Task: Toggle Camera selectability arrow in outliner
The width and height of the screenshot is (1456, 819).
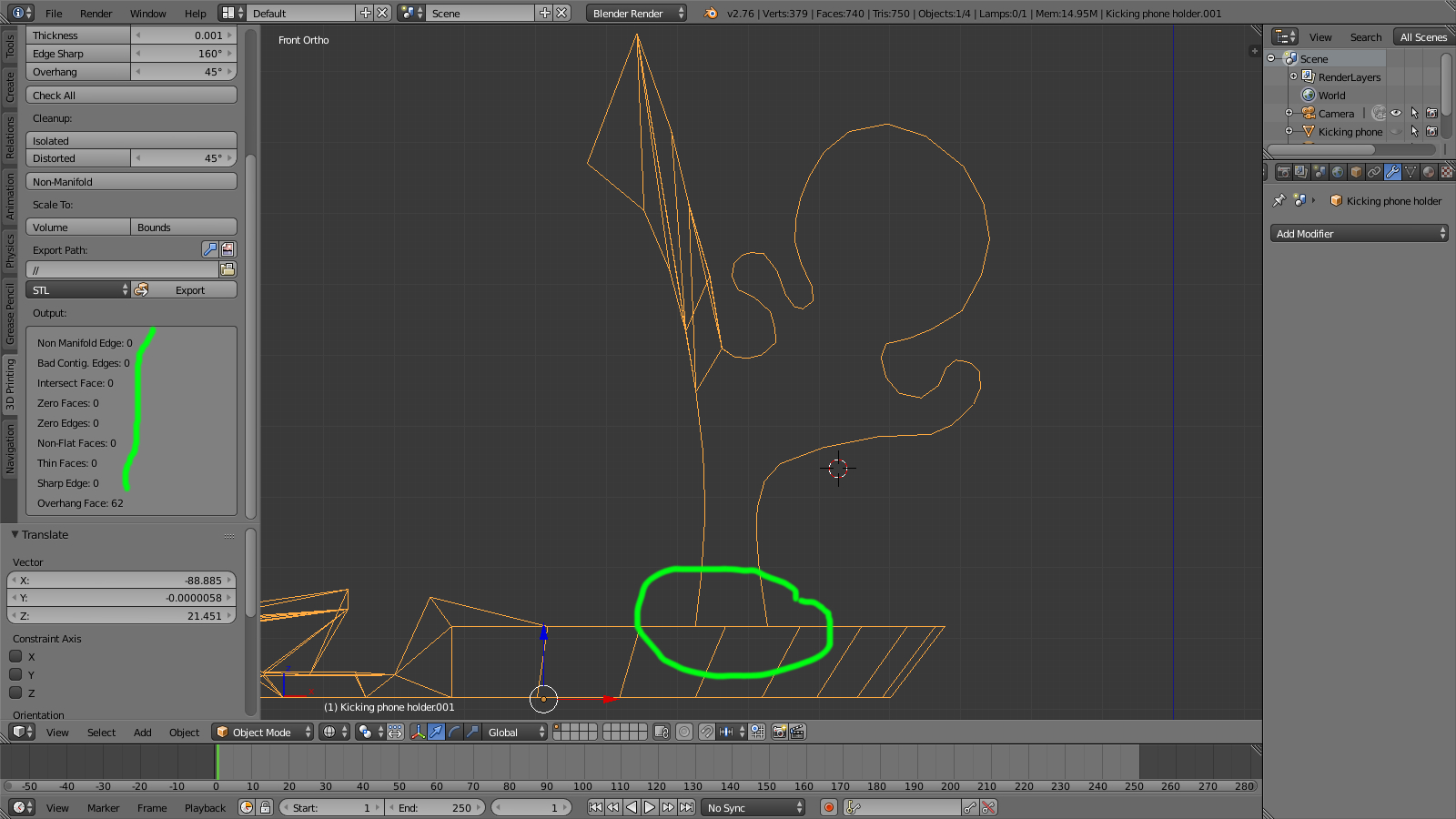Action: coord(1414,113)
